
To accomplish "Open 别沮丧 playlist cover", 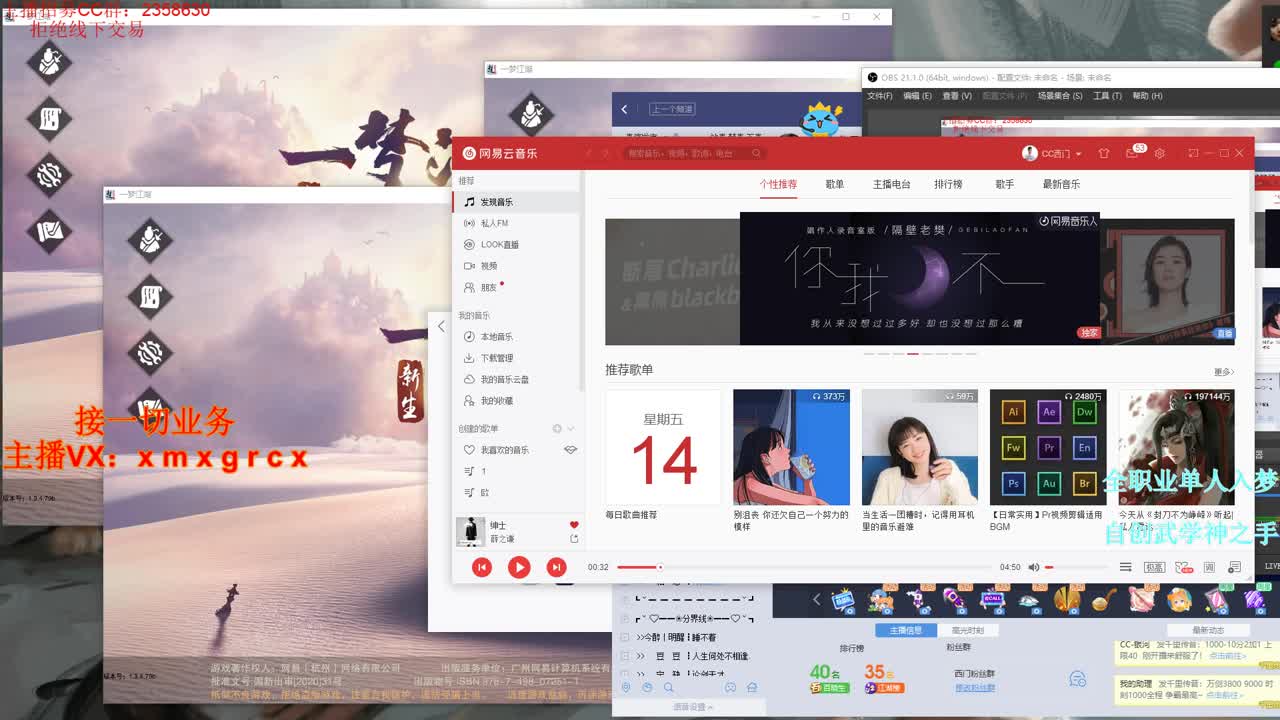I will point(791,447).
